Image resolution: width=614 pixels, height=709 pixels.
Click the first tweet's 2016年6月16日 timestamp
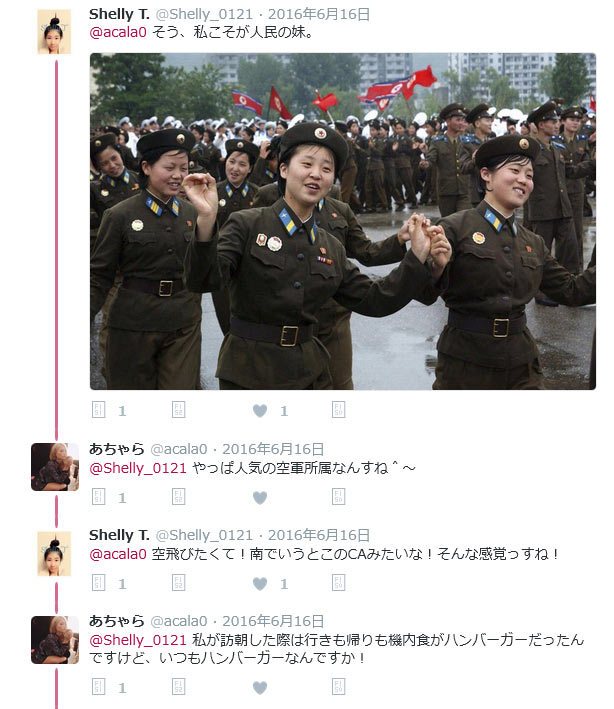[x=319, y=14]
